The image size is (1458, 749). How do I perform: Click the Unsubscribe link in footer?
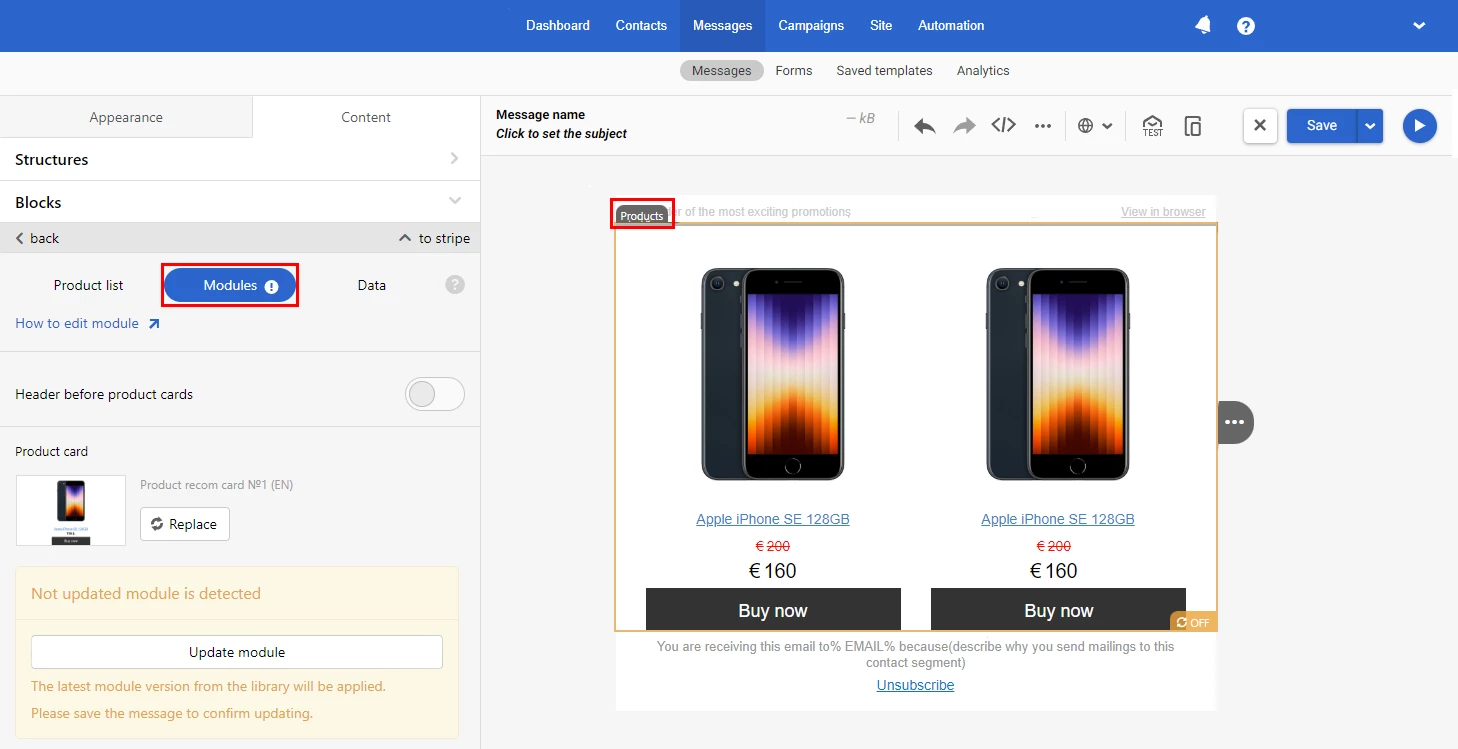click(x=915, y=685)
